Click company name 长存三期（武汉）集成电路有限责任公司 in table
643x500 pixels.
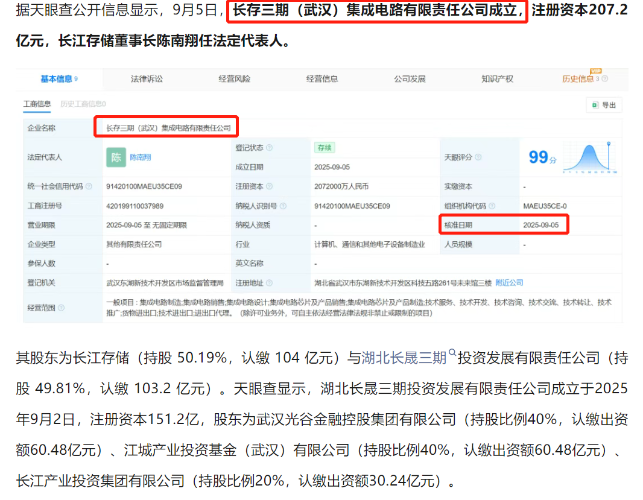click(168, 128)
